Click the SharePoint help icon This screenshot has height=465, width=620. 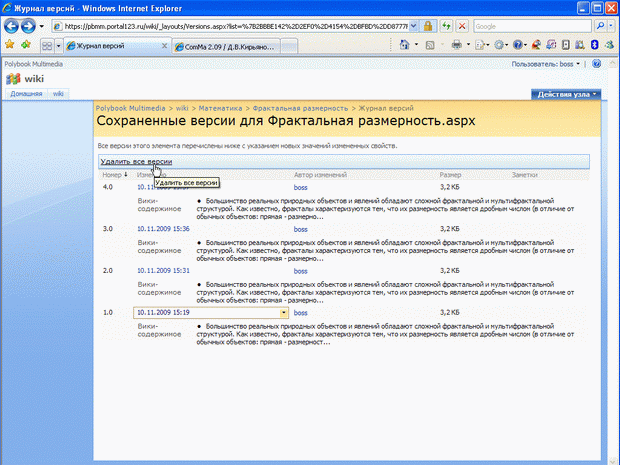click(x=596, y=63)
